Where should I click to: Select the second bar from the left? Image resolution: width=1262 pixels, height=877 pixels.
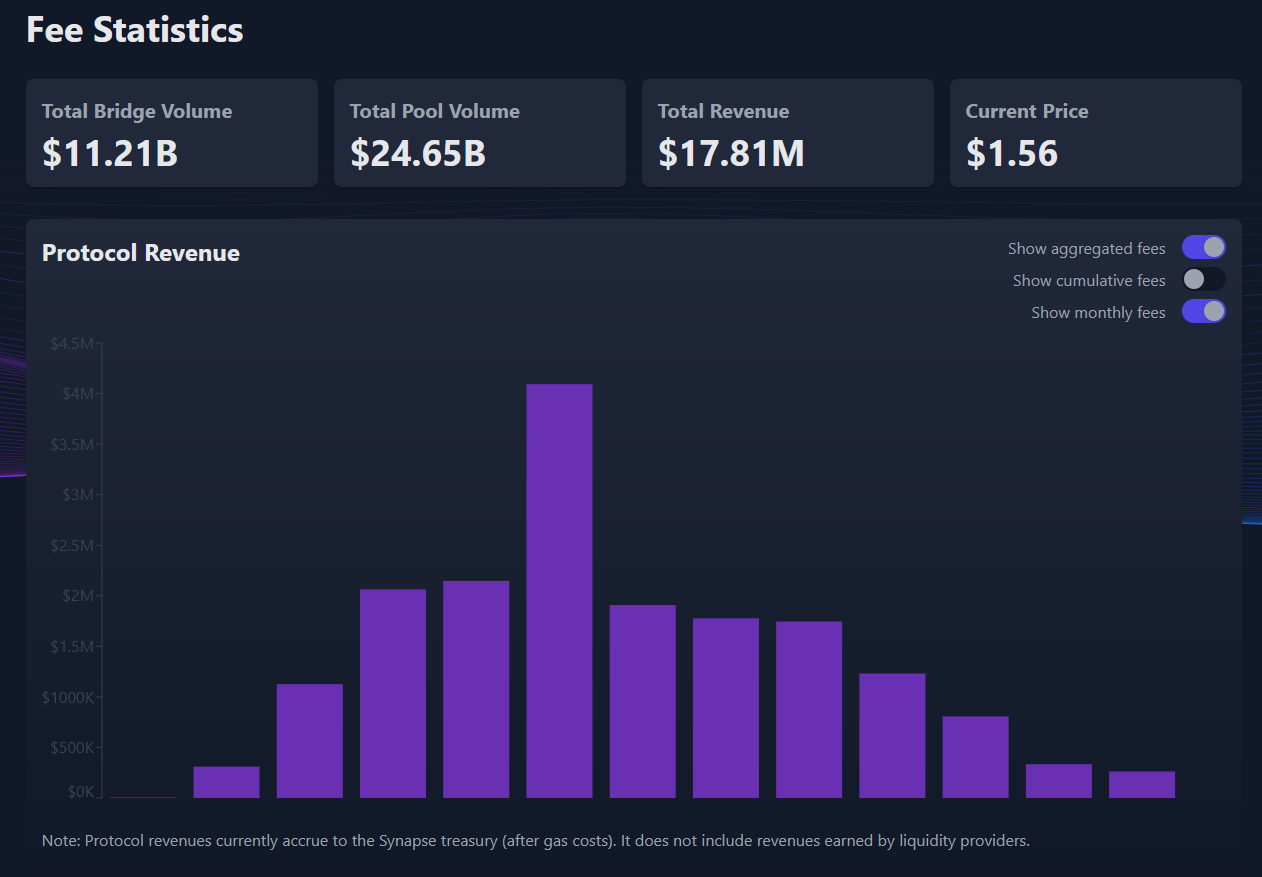tap(226, 782)
